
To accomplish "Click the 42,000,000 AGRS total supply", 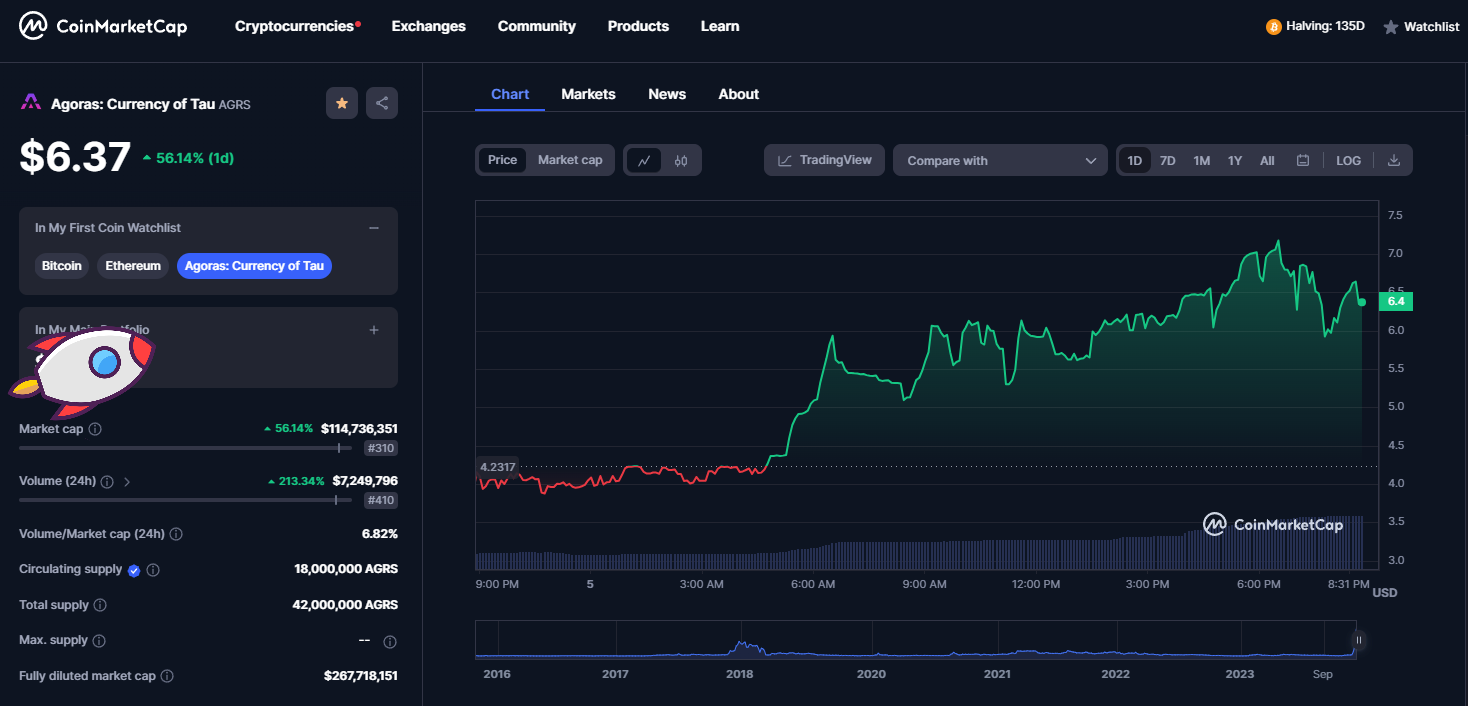I will [x=346, y=605].
